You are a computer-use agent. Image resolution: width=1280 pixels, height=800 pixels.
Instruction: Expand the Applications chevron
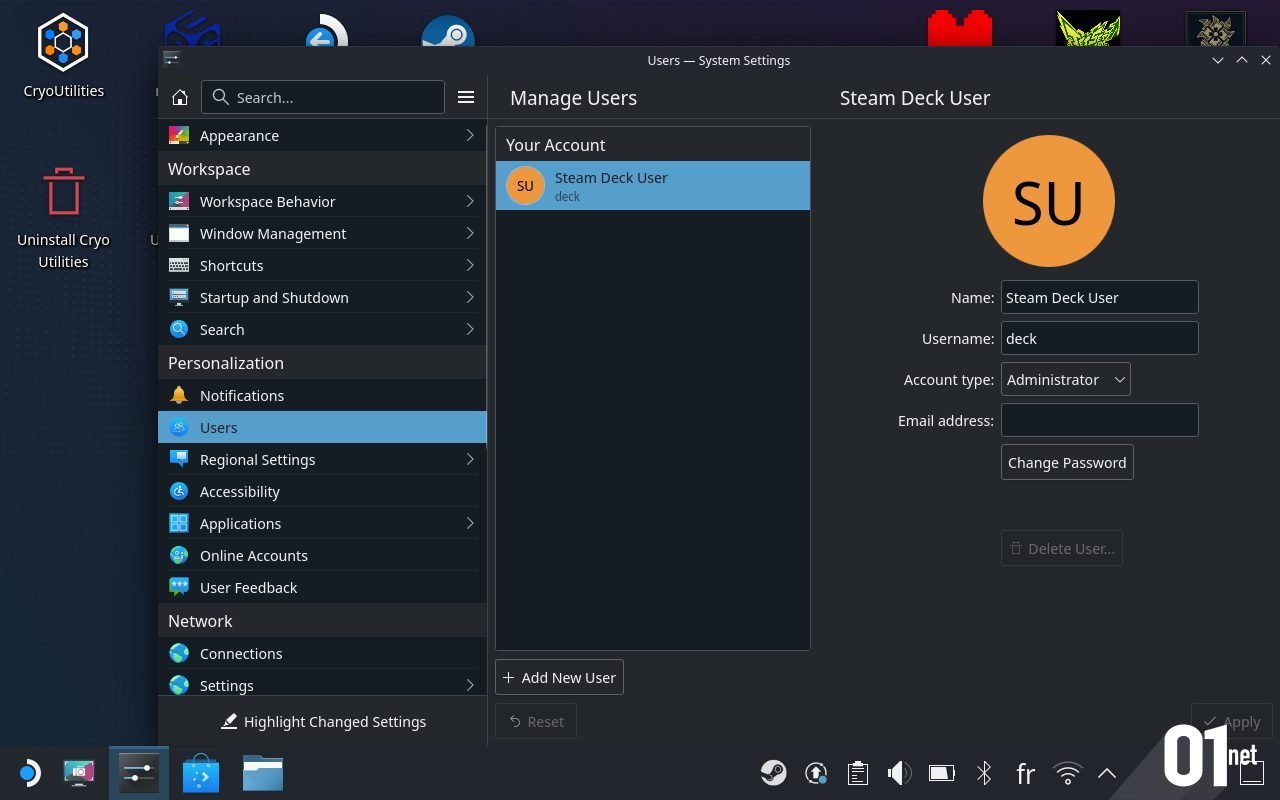pyautogui.click(x=470, y=523)
